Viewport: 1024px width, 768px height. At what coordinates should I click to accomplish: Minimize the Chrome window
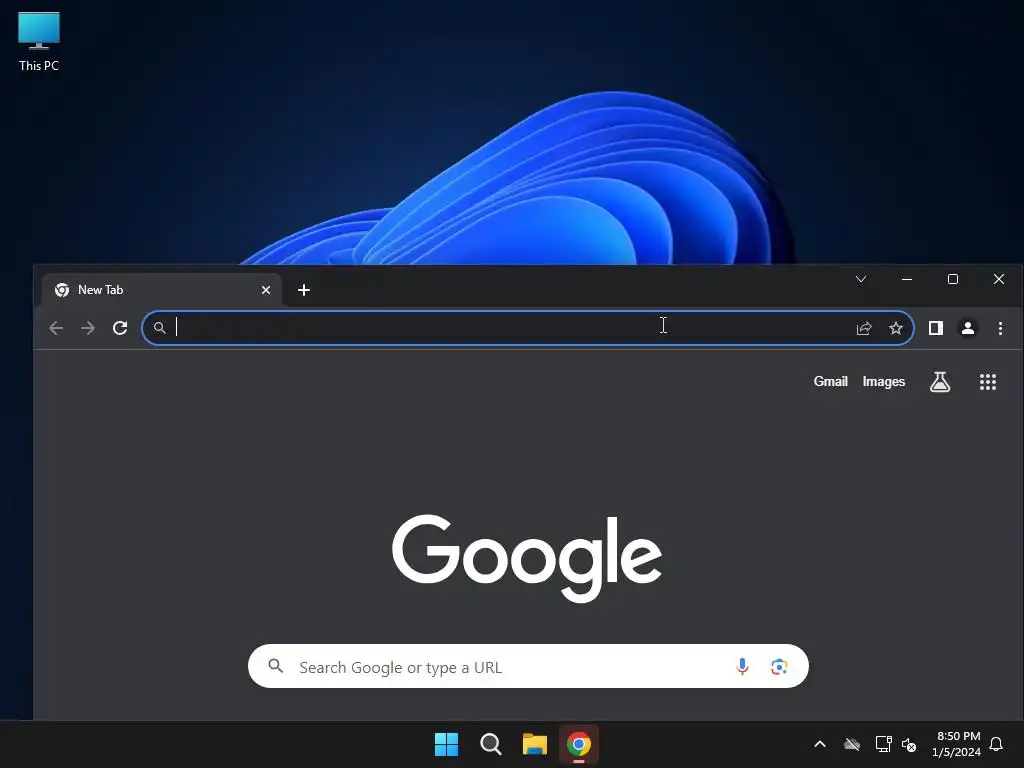[x=906, y=280]
